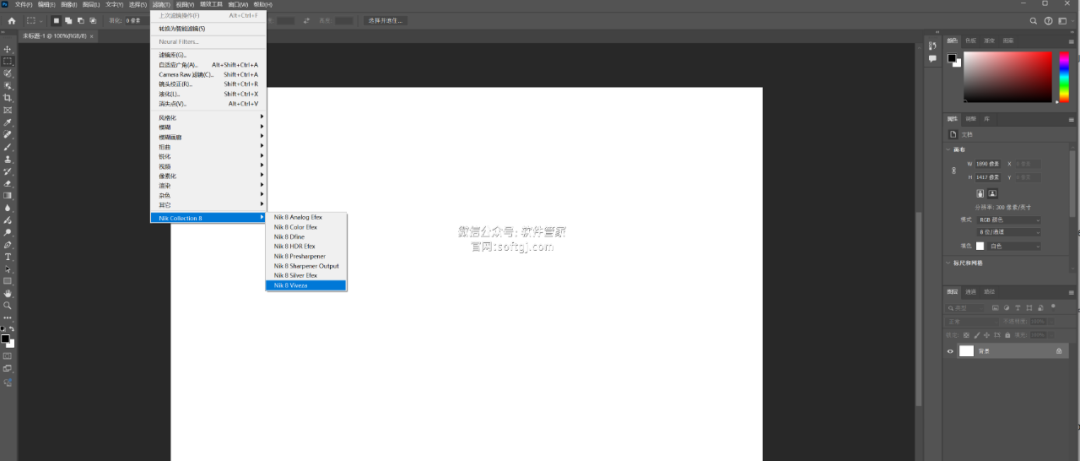Select Nik 8 Color Efex from submenu

pyautogui.click(x=306, y=227)
